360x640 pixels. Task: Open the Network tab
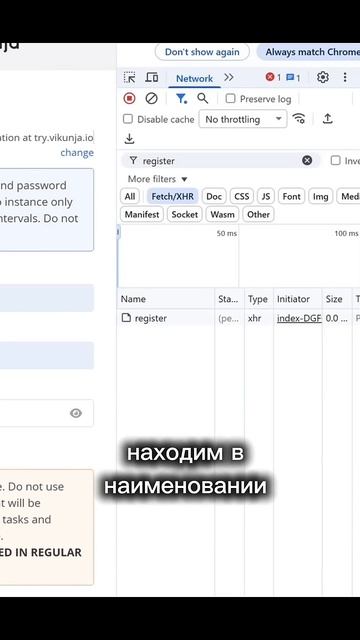coord(194,78)
